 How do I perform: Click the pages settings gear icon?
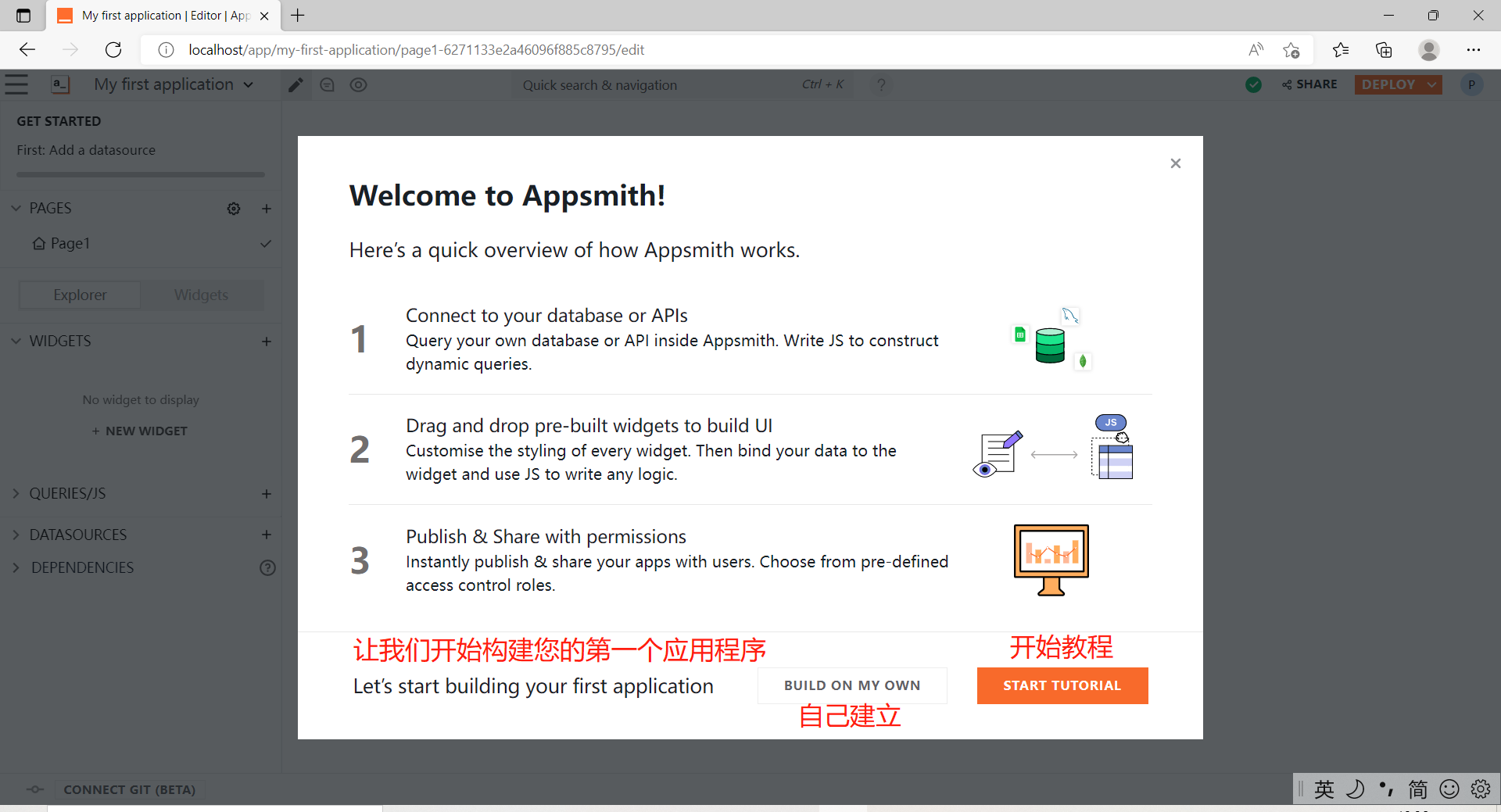[x=234, y=209]
